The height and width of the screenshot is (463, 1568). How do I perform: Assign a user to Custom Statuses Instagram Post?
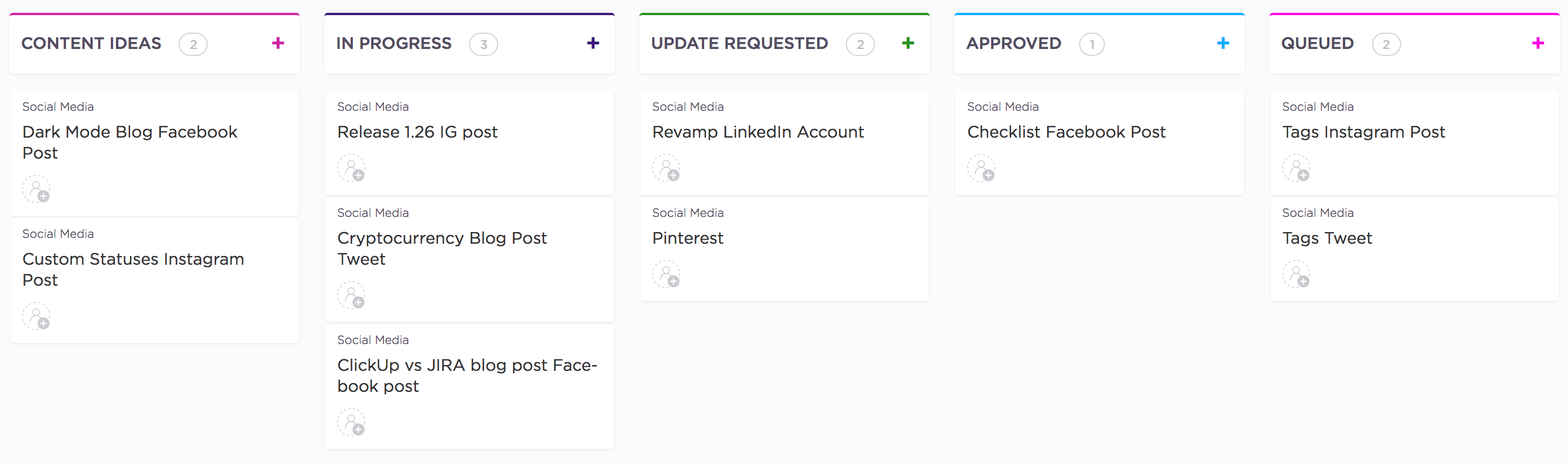[37, 317]
